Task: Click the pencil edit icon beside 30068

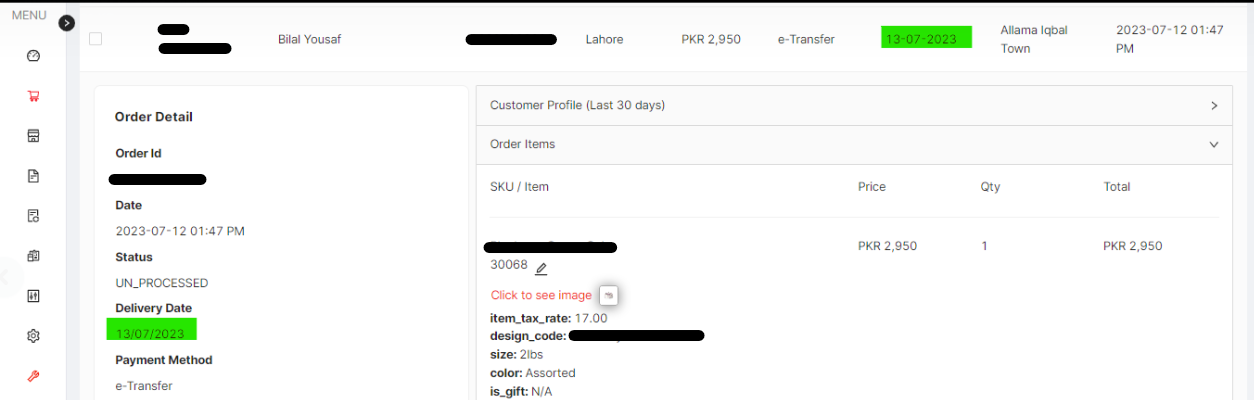Action: pyautogui.click(x=541, y=268)
